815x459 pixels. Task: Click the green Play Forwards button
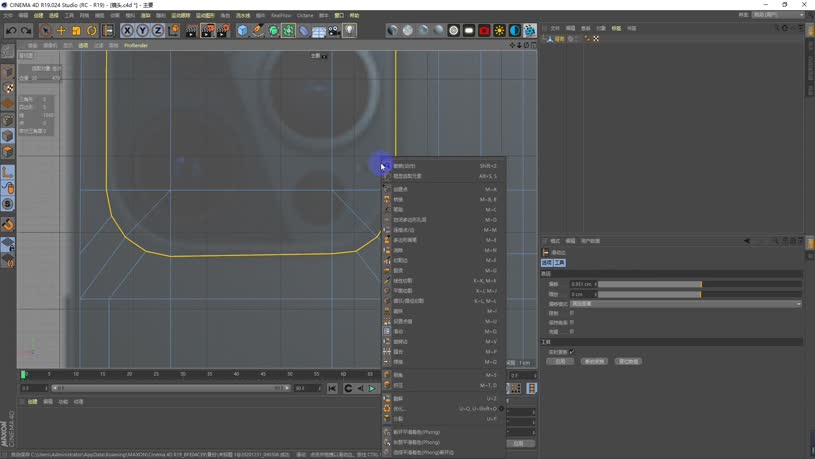pos(372,388)
